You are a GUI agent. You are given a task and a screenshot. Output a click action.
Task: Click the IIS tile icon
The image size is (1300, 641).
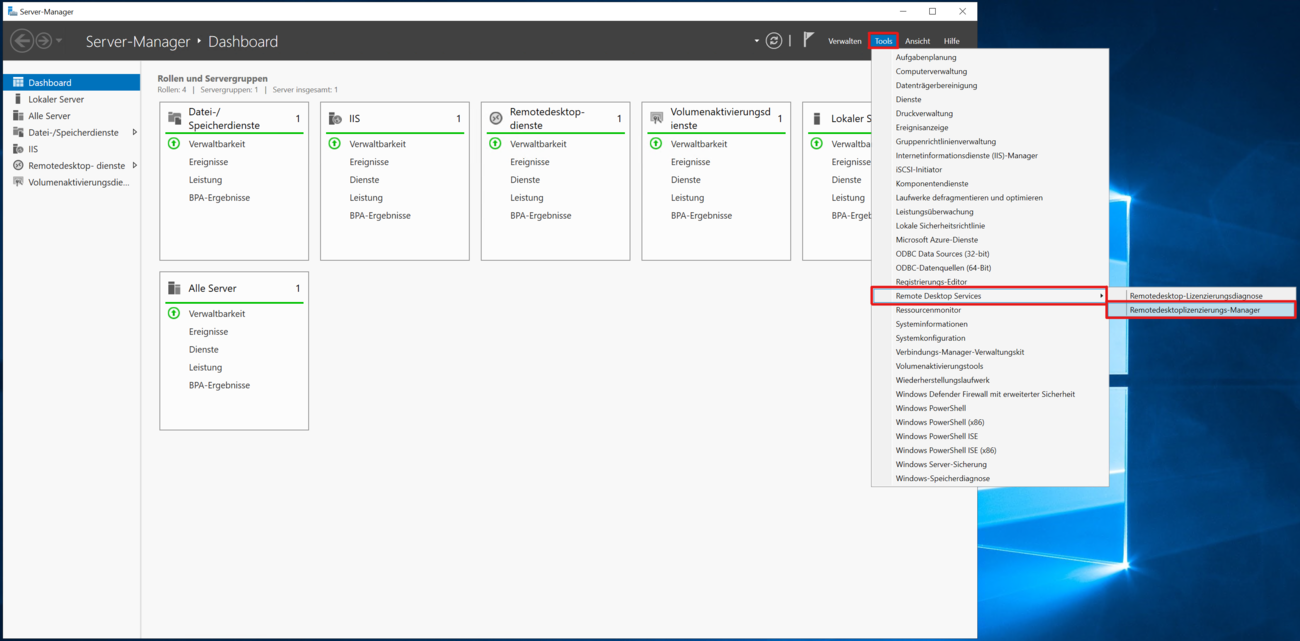[335, 118]
